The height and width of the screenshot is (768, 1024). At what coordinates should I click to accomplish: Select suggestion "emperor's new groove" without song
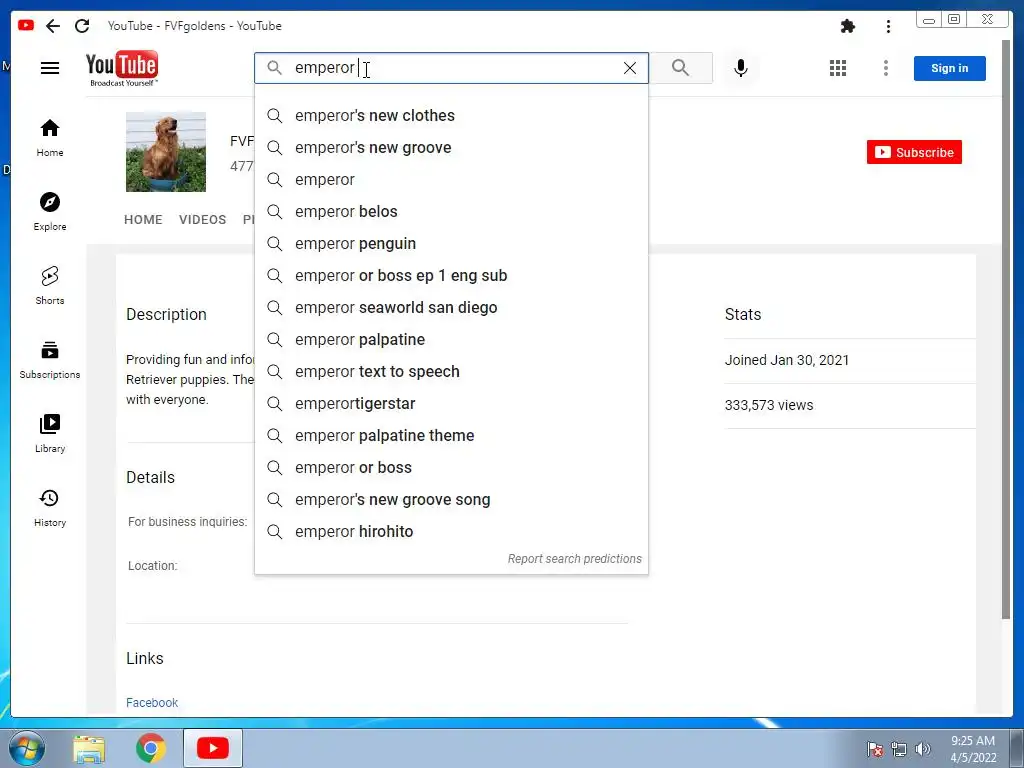coord(451,148)
